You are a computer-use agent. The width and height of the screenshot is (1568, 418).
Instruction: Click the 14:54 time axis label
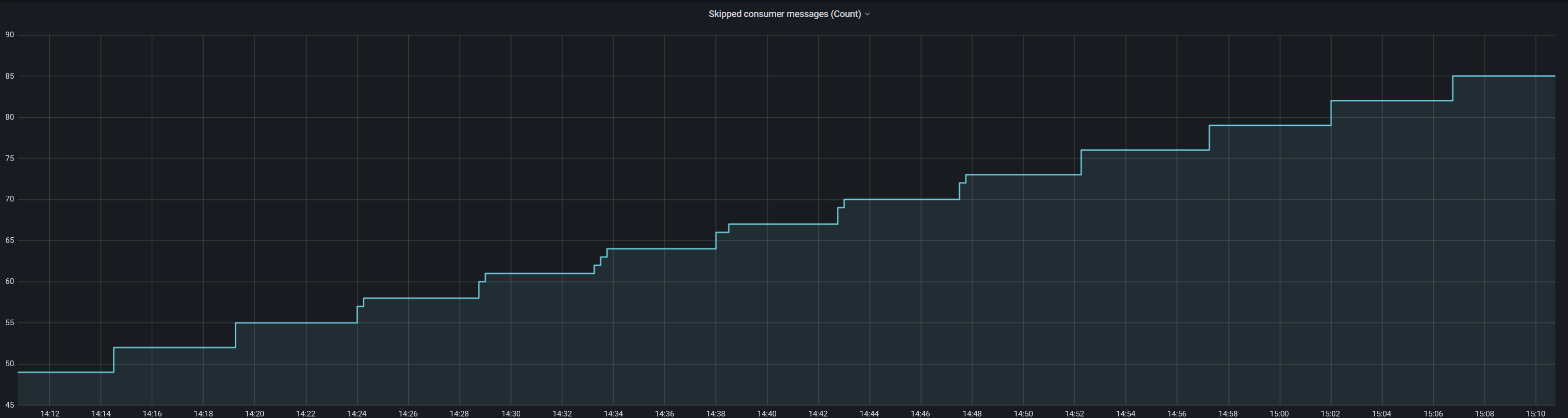point(1125,414)
